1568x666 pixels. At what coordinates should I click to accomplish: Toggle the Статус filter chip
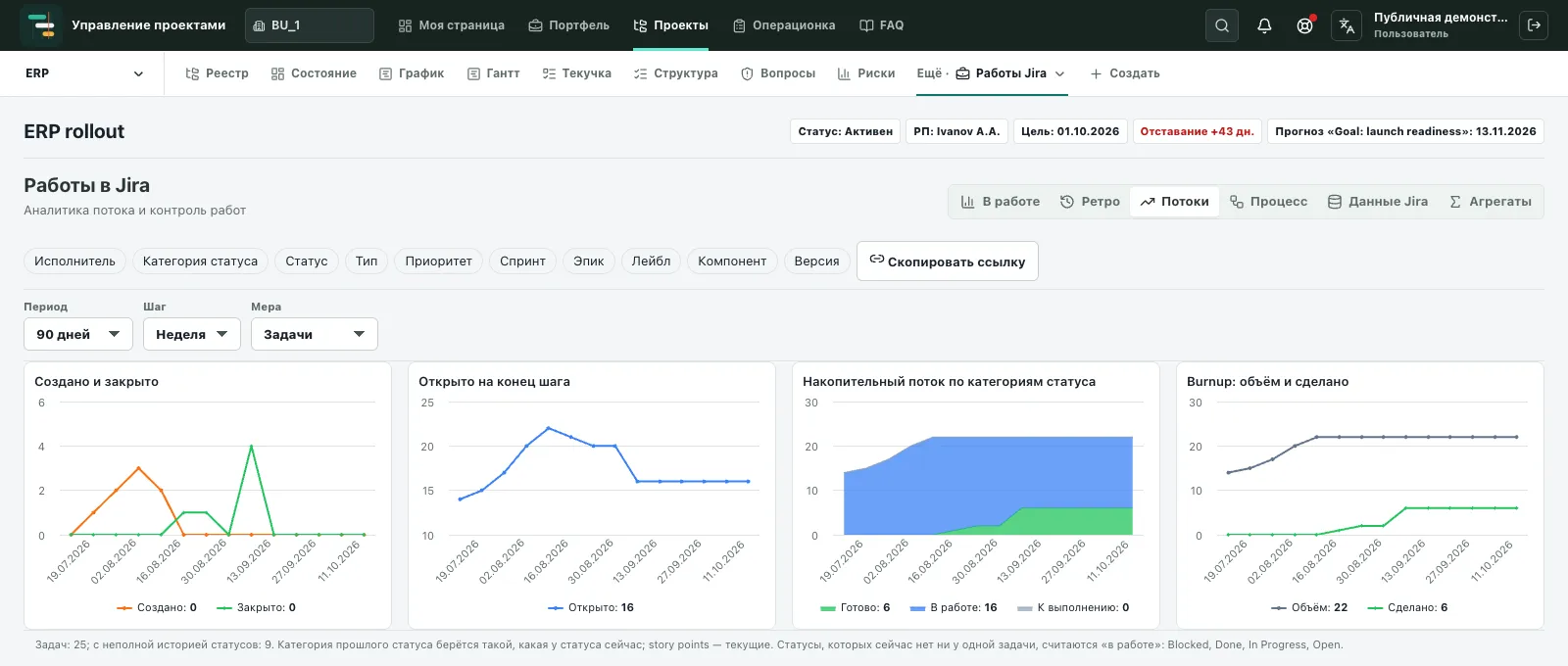(307, 262)
